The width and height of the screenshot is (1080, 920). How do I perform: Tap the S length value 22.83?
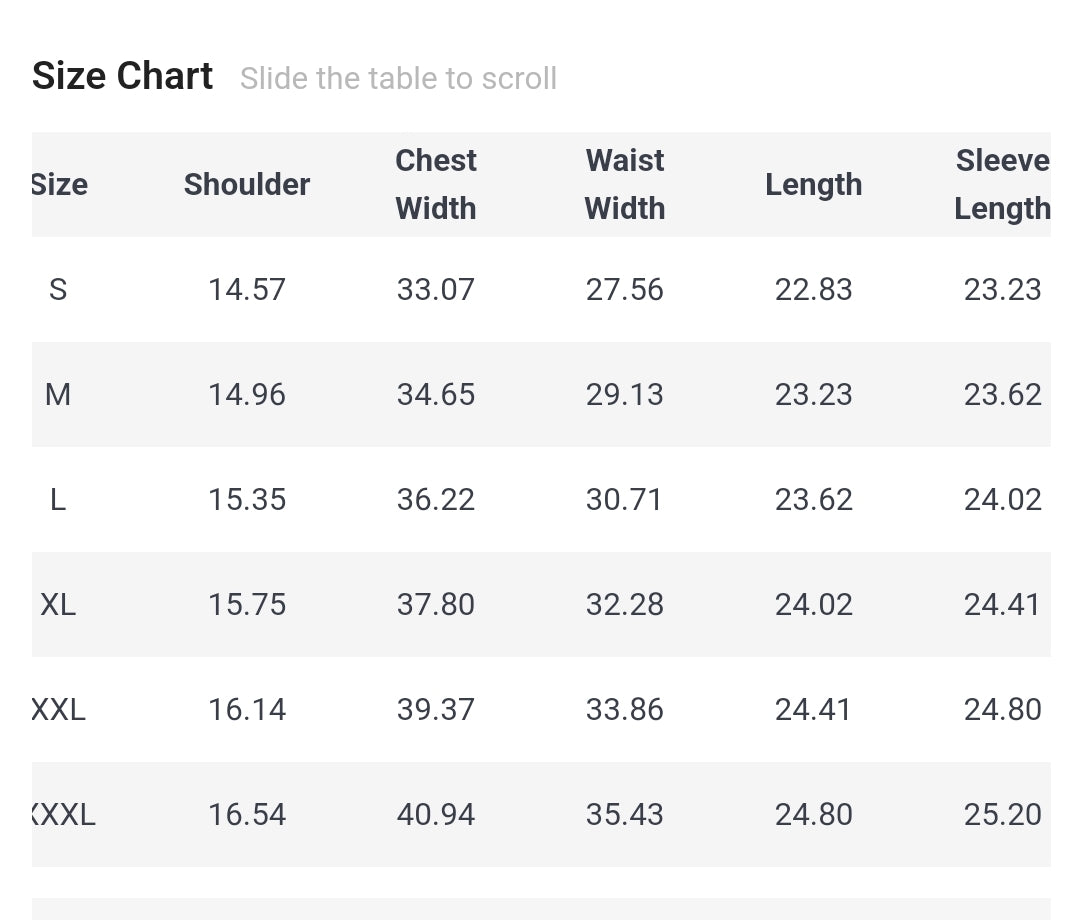tap(814, 289)
